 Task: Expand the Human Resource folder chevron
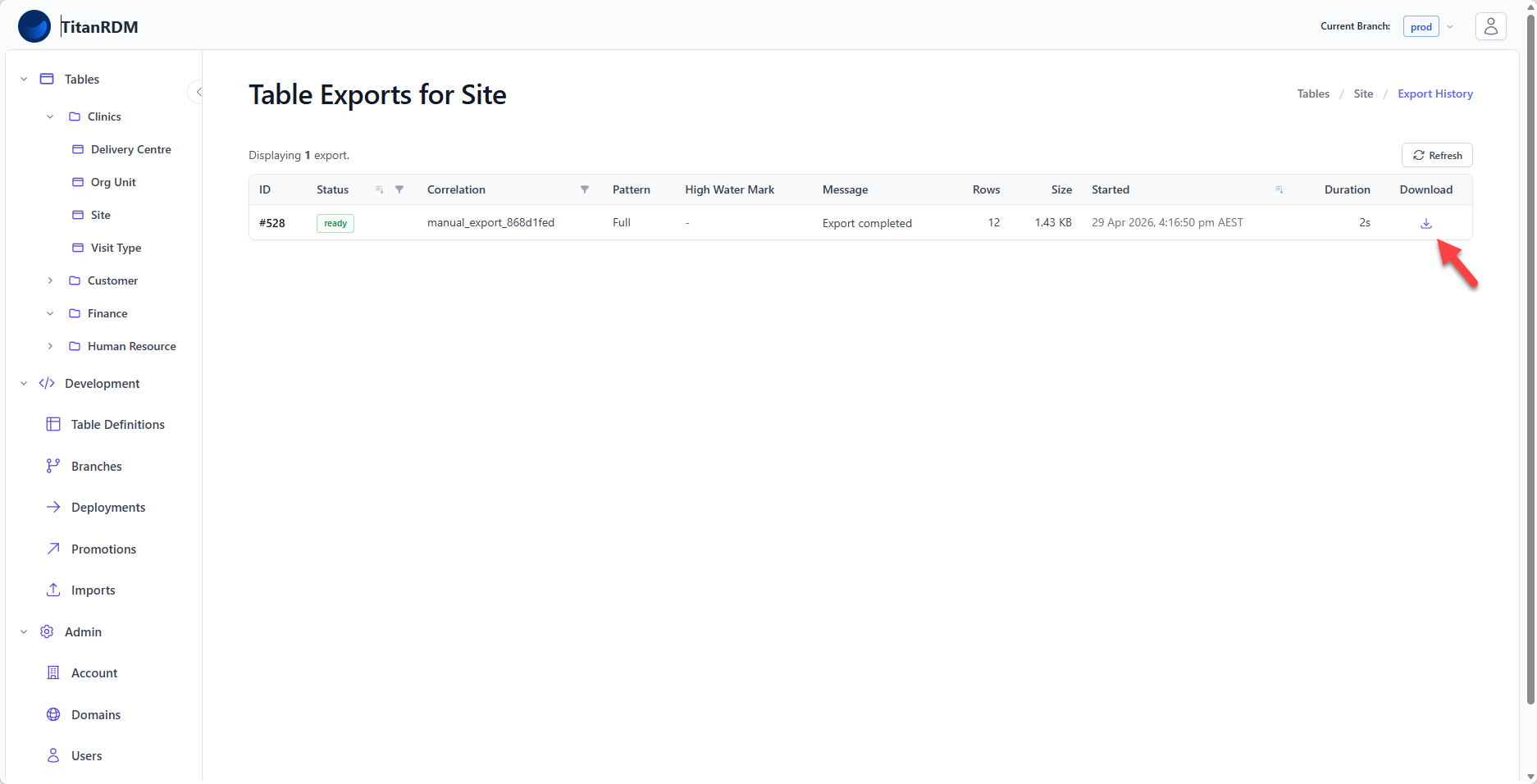50,346
